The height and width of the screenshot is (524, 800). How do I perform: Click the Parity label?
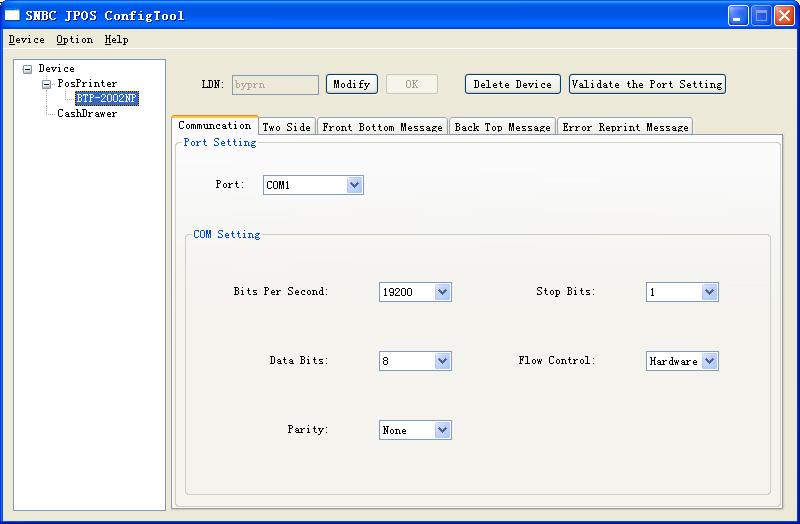308,429
